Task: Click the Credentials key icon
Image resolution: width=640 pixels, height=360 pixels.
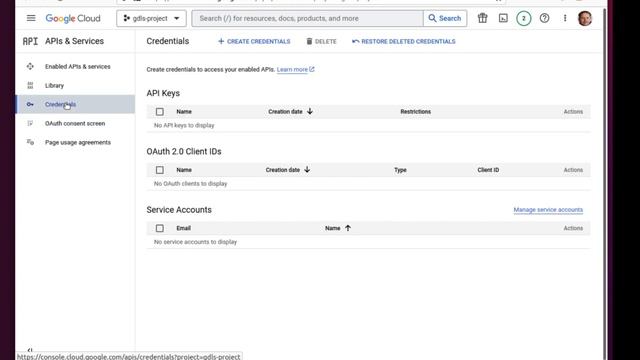Action: point(30,104)
